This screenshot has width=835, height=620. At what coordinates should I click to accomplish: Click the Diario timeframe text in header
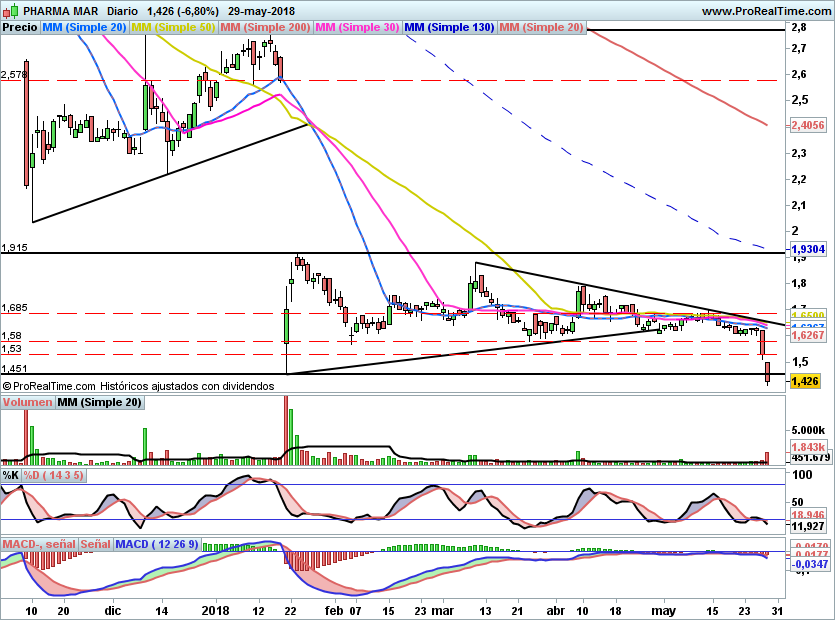[x=122, y=11]
